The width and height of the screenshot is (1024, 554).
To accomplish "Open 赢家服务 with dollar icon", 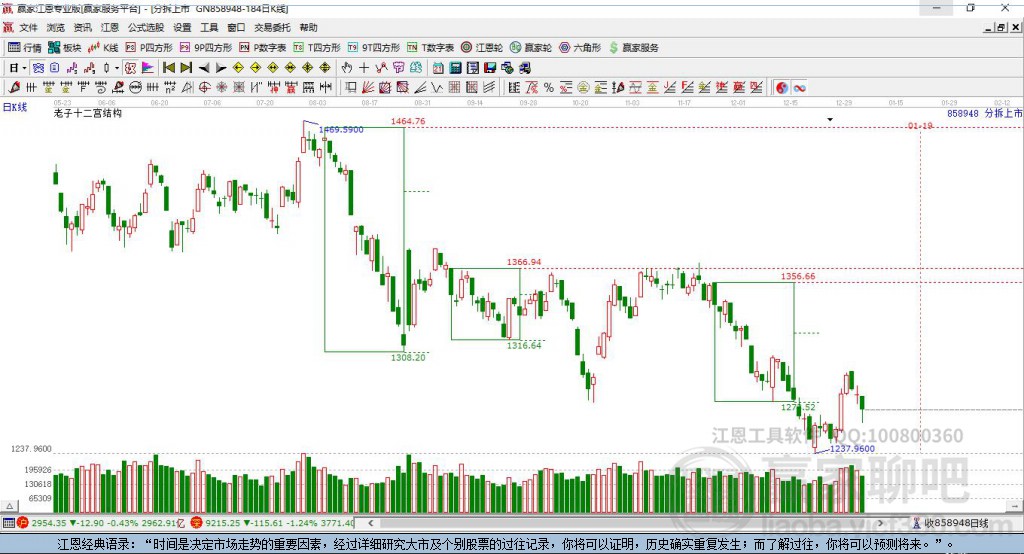I will 633,48.
